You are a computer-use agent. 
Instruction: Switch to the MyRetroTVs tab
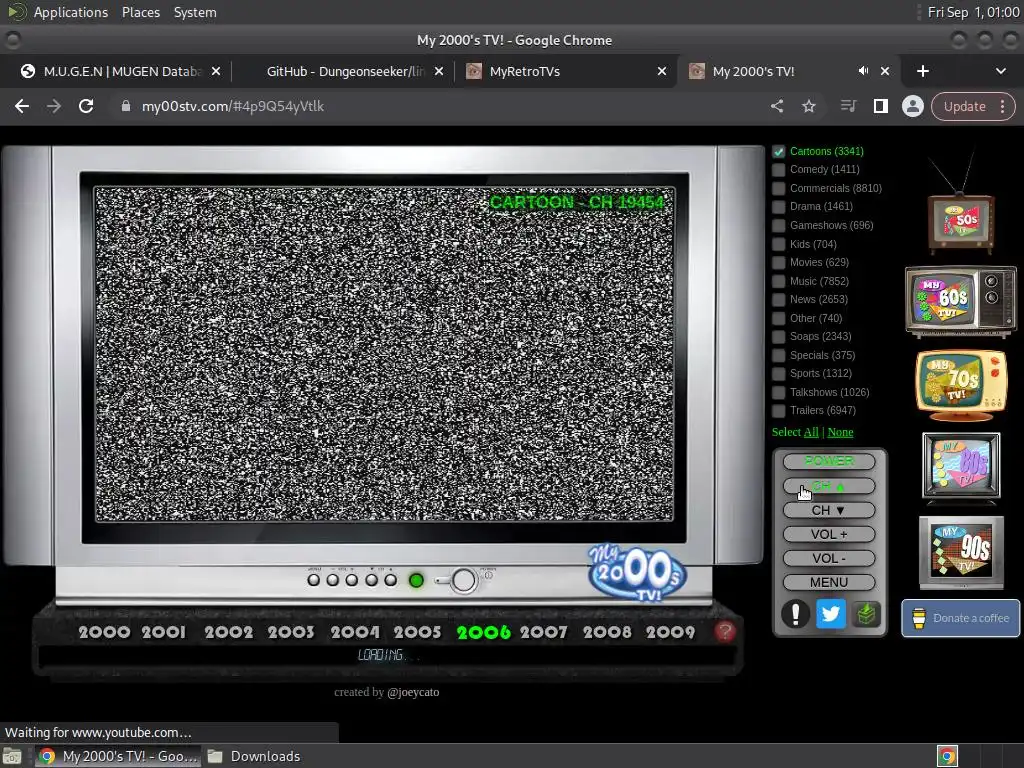tap(567, 71)
